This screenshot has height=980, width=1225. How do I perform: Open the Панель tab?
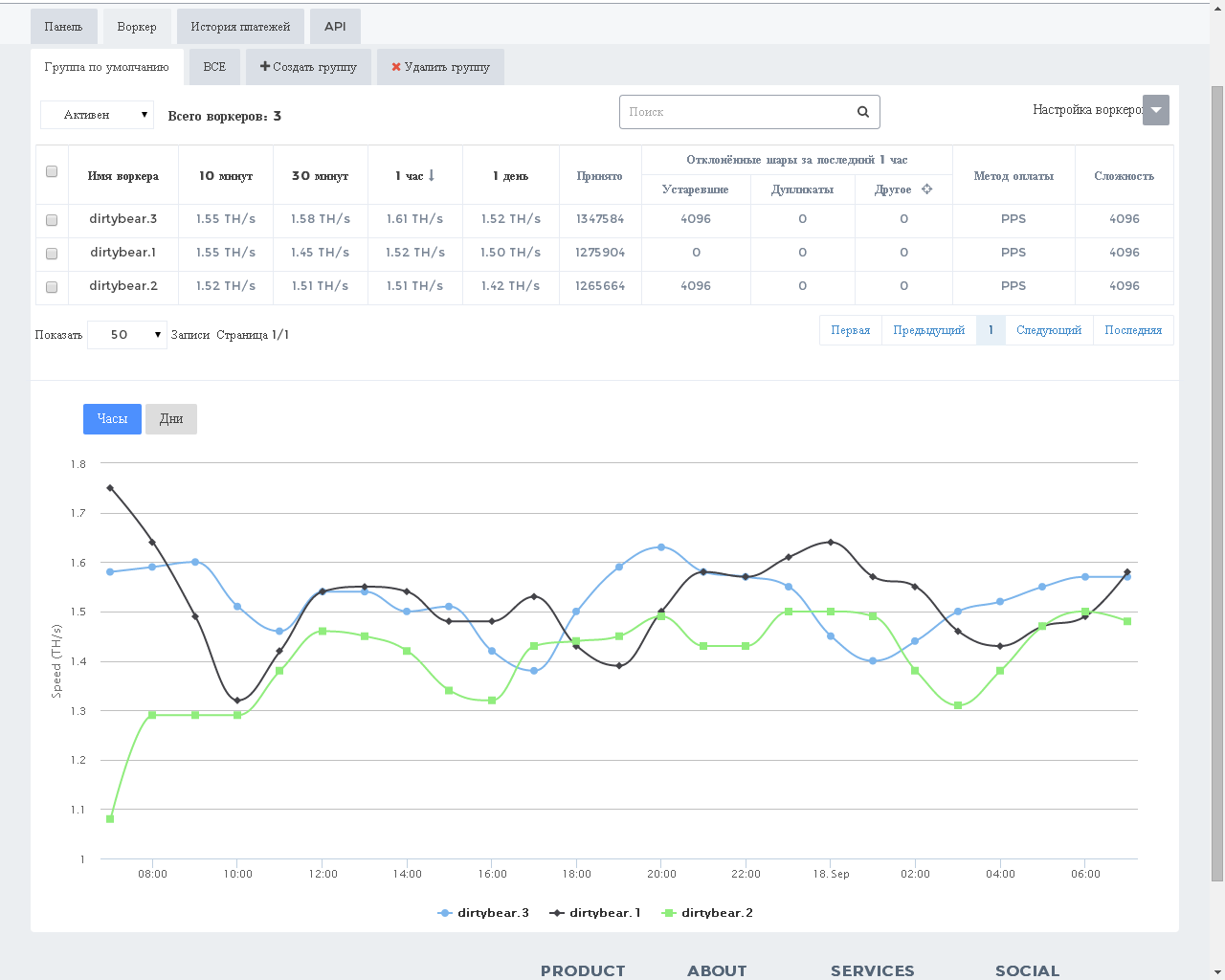[63, 27]
